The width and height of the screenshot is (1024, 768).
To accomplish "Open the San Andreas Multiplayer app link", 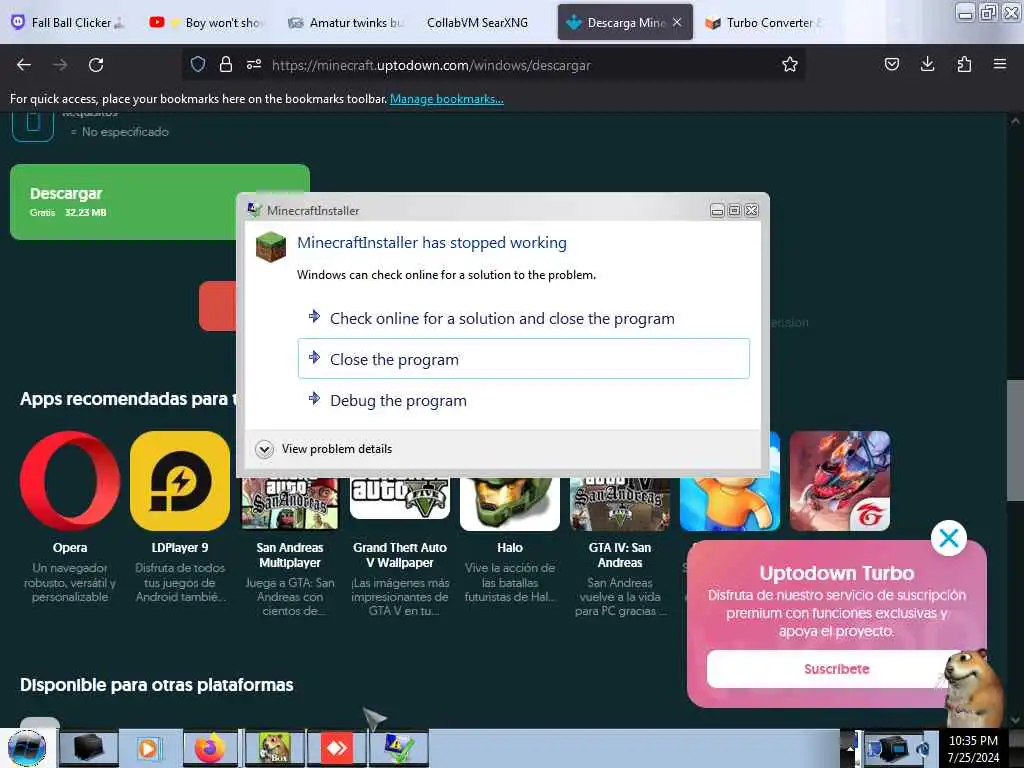I will click(290, 554).
